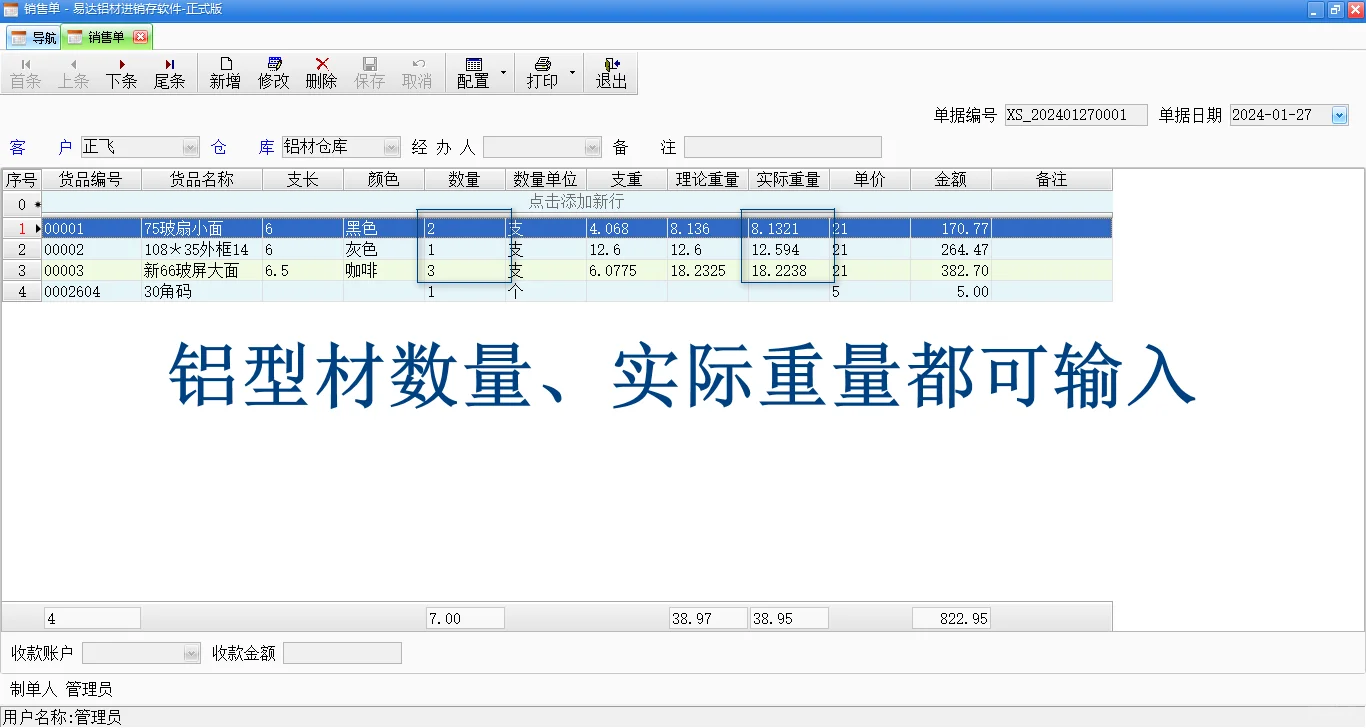Select the row for 108*35外框14
Image resolution: width=1366 pixels, height=728 pixels.
(x=200, y=249)
